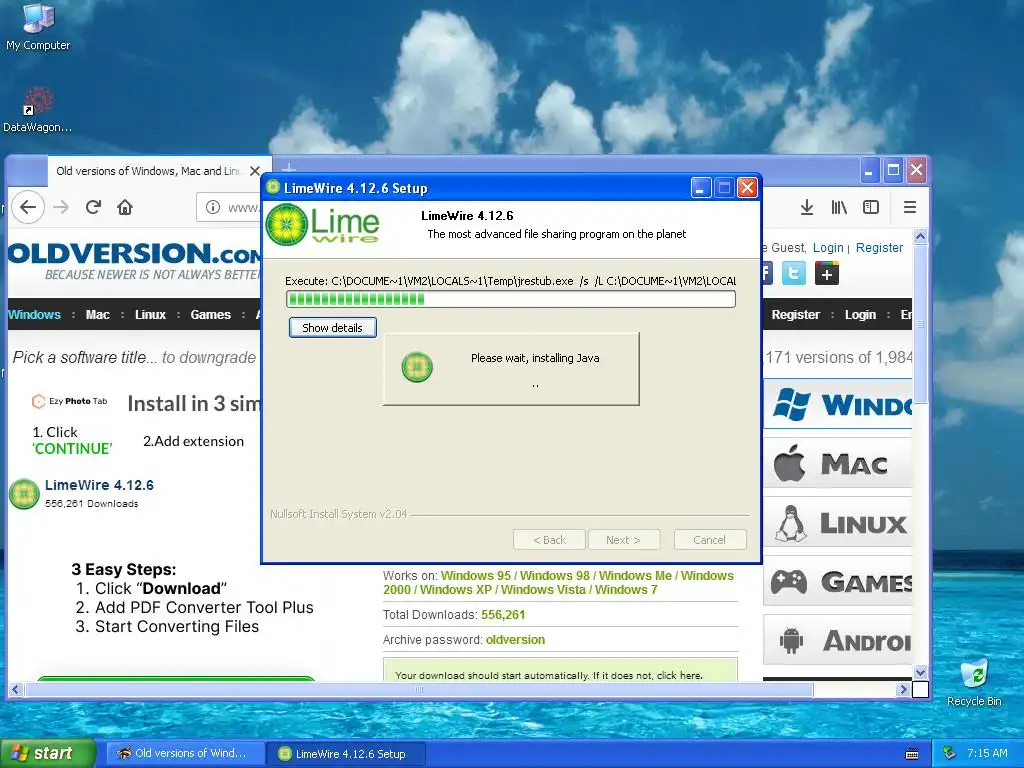Click the Start button
The height and width of the screenshot is (768, 1024).
pyautogui.click(x=47, y=753)
